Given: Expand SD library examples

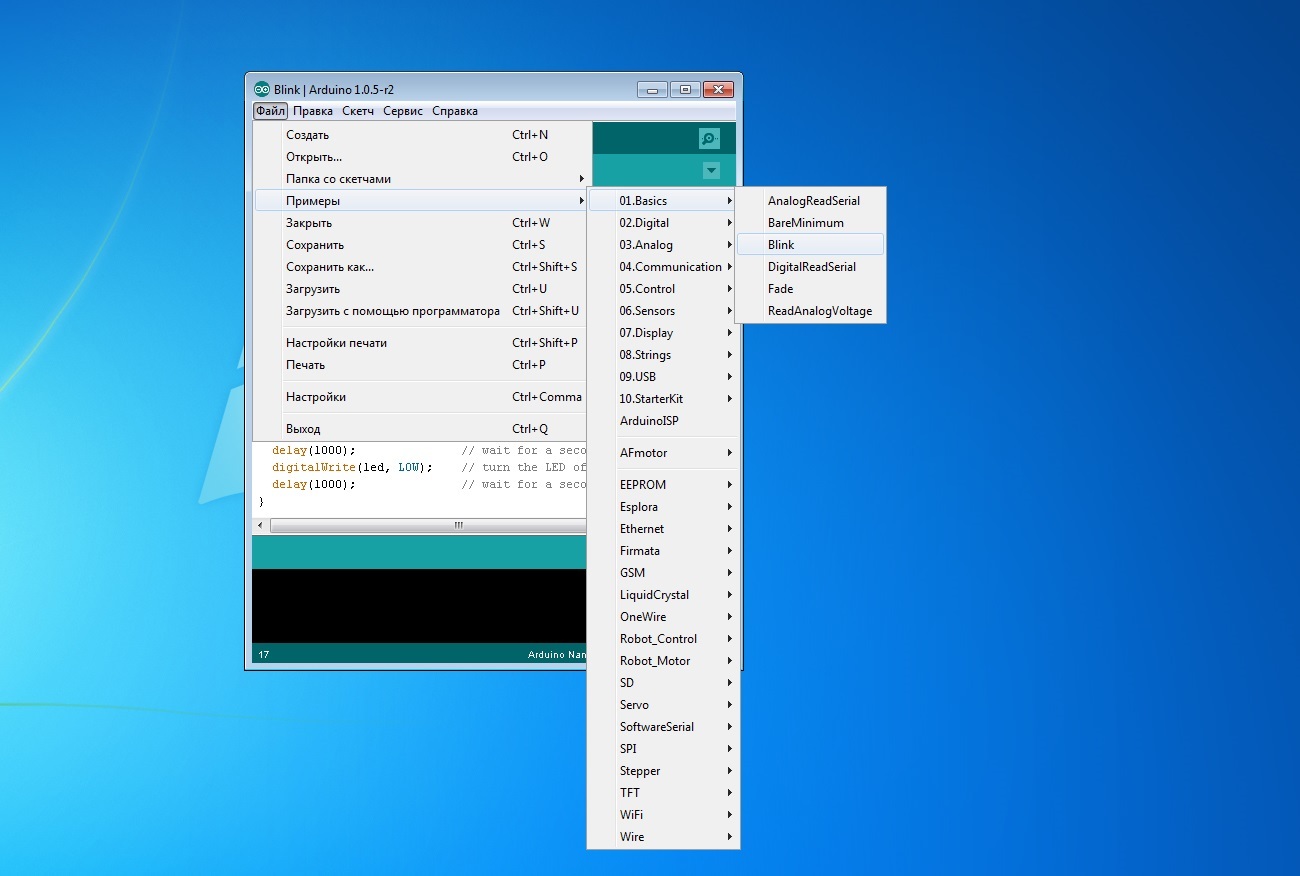Looking at the screenshot, I should (x=663, y=683).
